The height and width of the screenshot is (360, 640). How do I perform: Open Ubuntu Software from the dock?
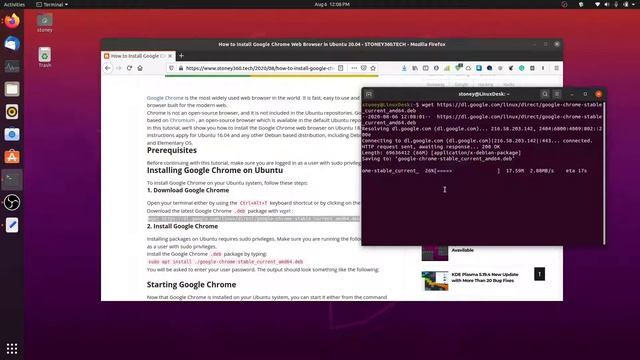point(12,157)
